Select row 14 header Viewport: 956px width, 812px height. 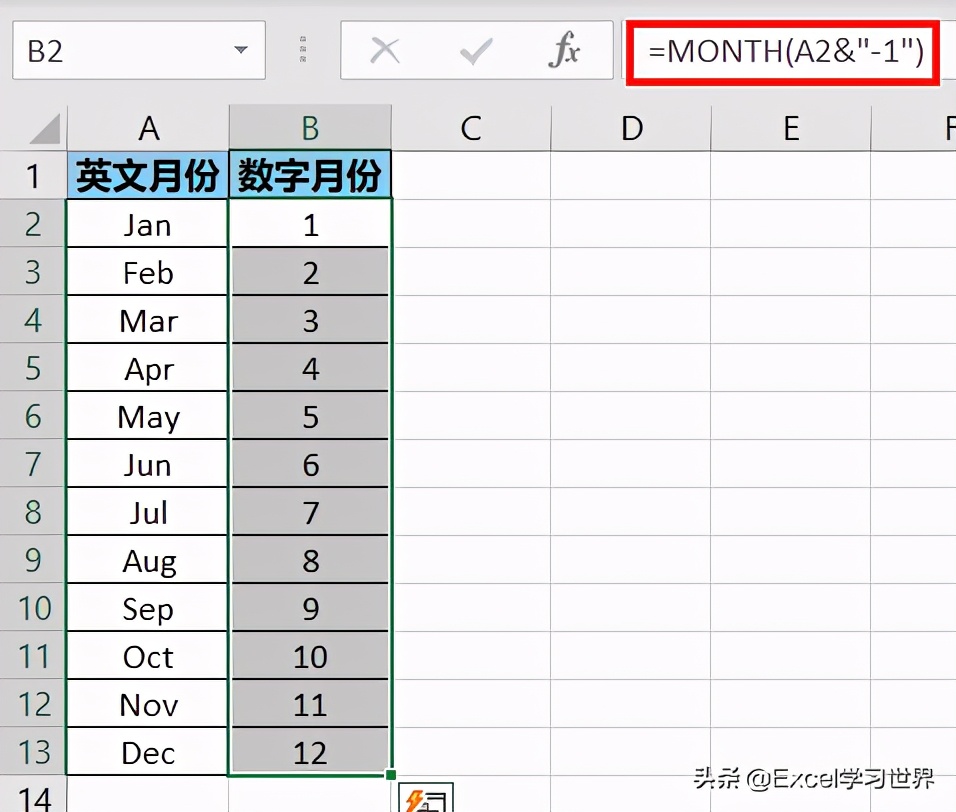tap(33, 795)
